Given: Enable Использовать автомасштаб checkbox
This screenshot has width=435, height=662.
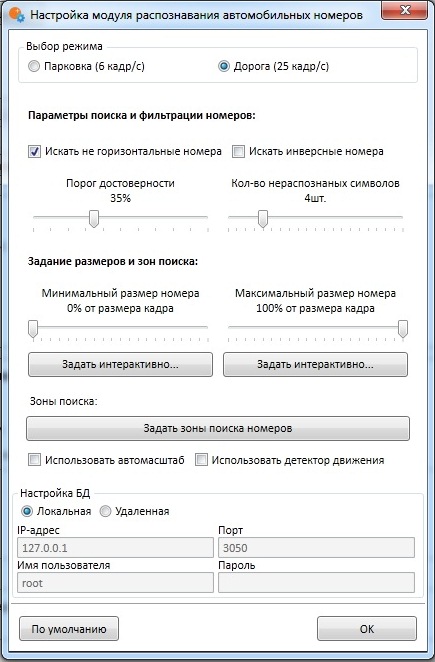Looking at the screenshot, I should pos(34,460).
